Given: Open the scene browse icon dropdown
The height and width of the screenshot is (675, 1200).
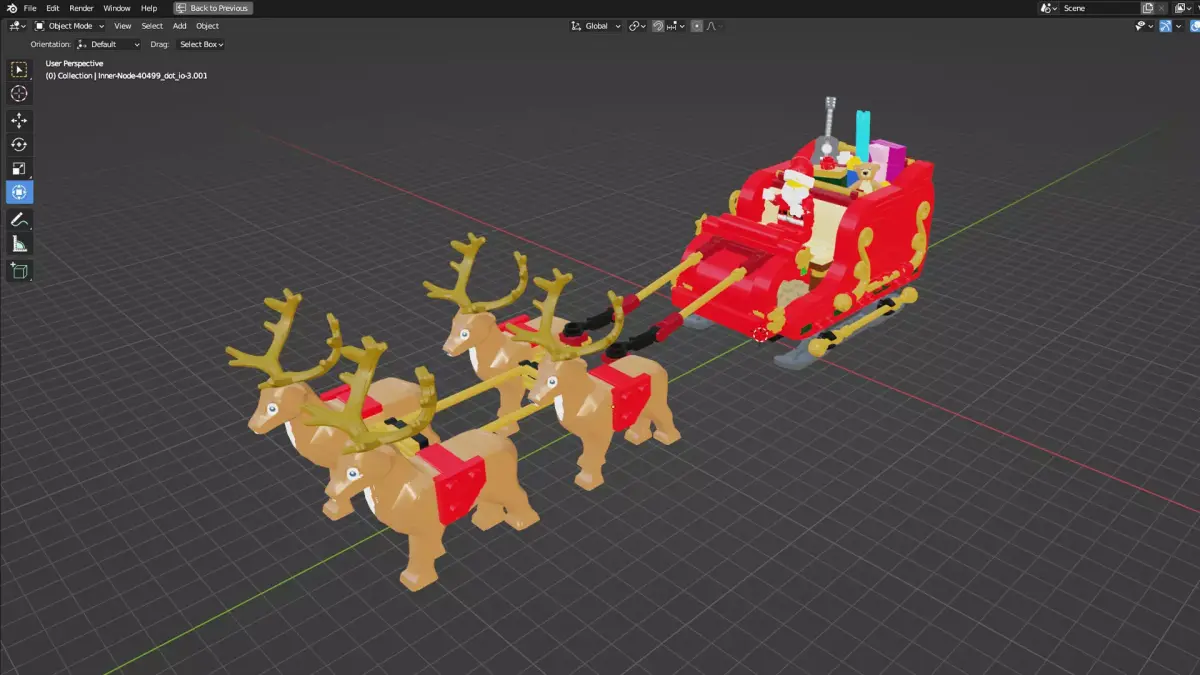Looking at the screenshot, I should (1049, 8).
